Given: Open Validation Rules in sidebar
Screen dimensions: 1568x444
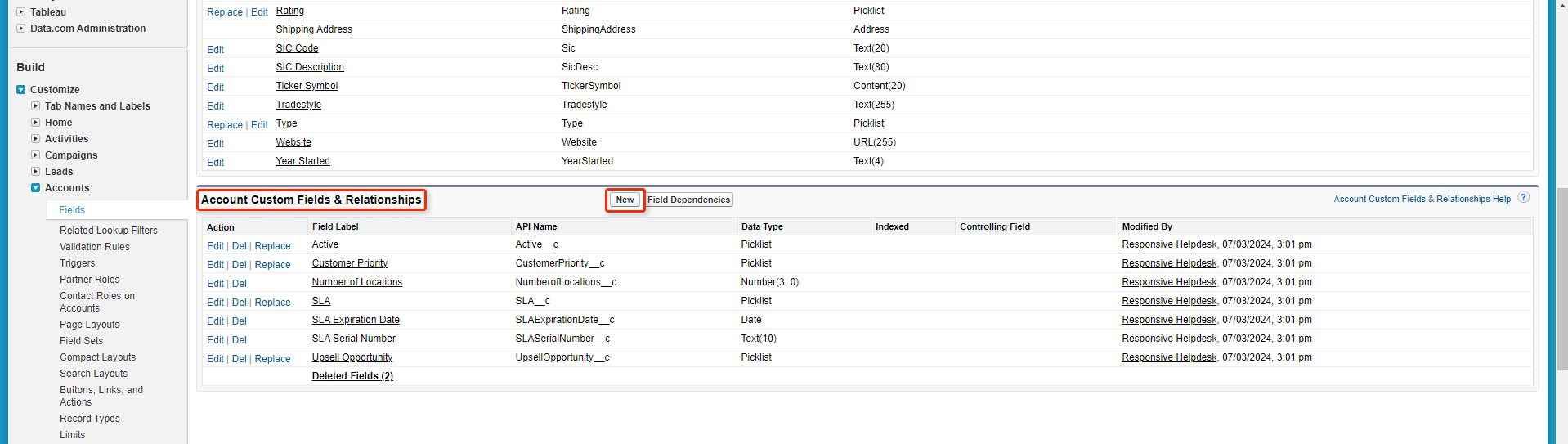Looking at the screenshot, I should [94, 247].
